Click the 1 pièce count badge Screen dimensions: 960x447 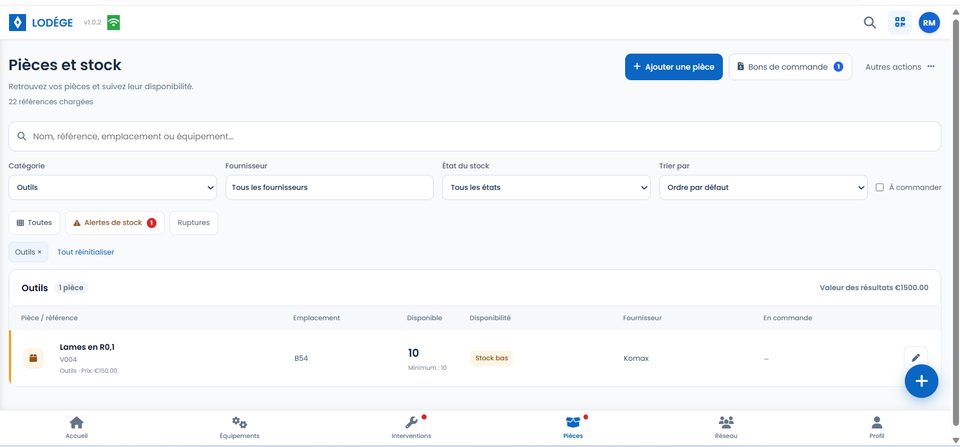tap(72, 288)
